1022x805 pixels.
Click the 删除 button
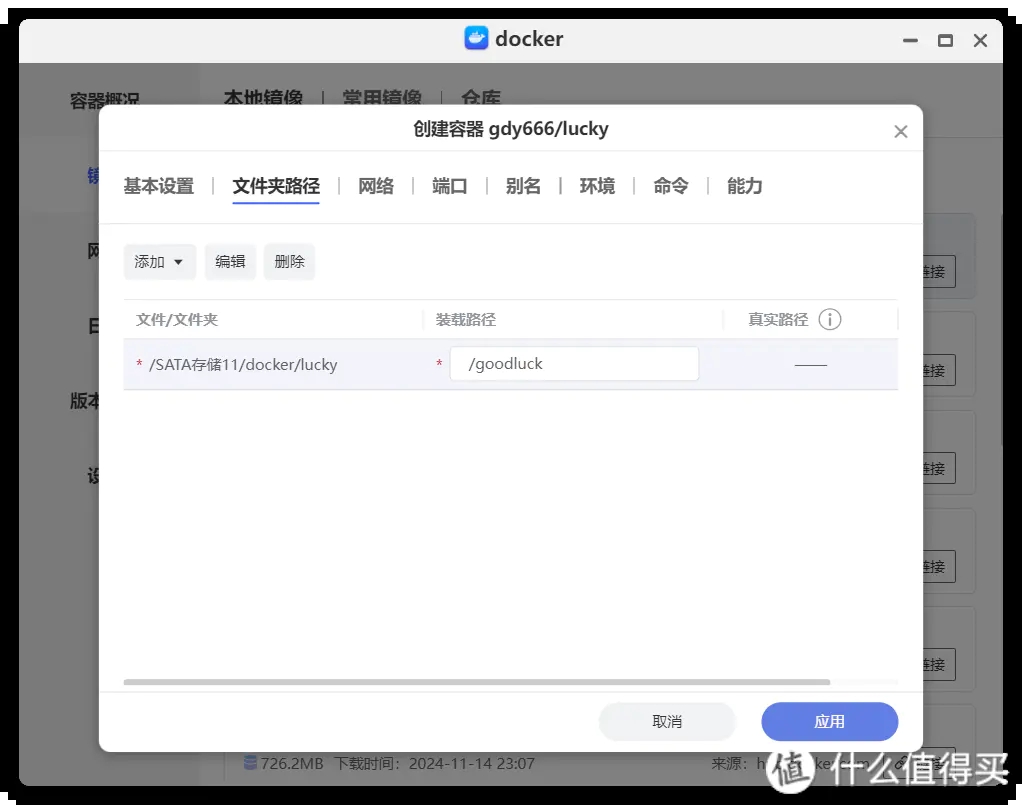(289, 262)
